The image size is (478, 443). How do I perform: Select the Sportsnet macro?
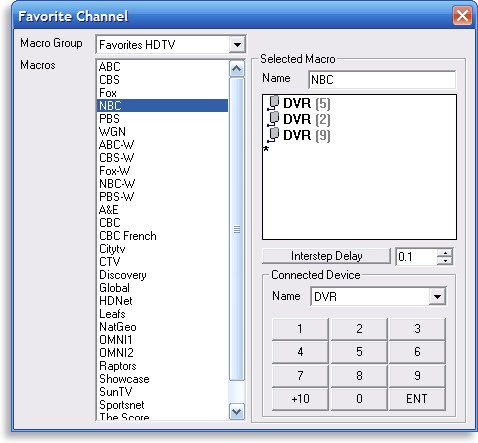click(162, 405)
